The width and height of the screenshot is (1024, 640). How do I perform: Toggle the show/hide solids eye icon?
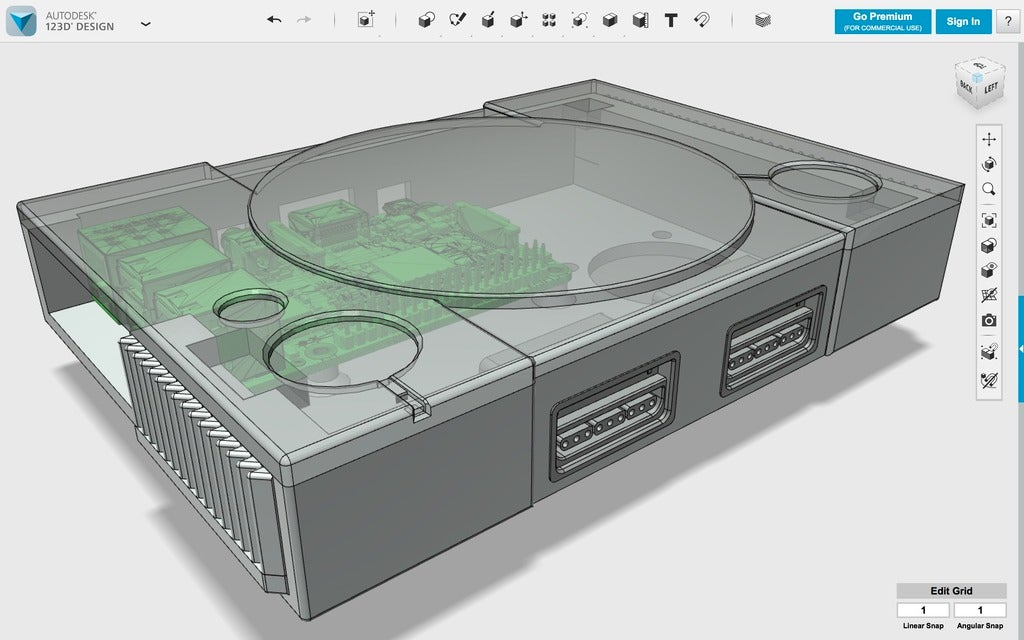[989, 270]
